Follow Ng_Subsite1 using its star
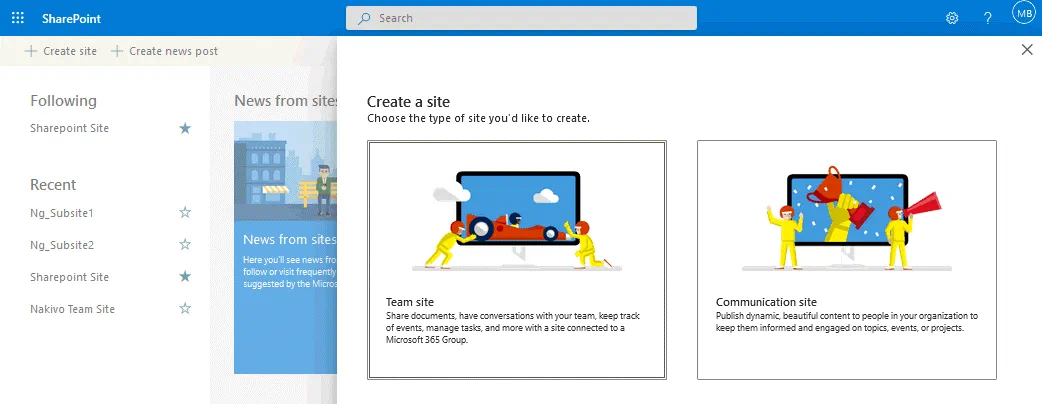Viewport: 1042px width, 404px height. point(184,213)
